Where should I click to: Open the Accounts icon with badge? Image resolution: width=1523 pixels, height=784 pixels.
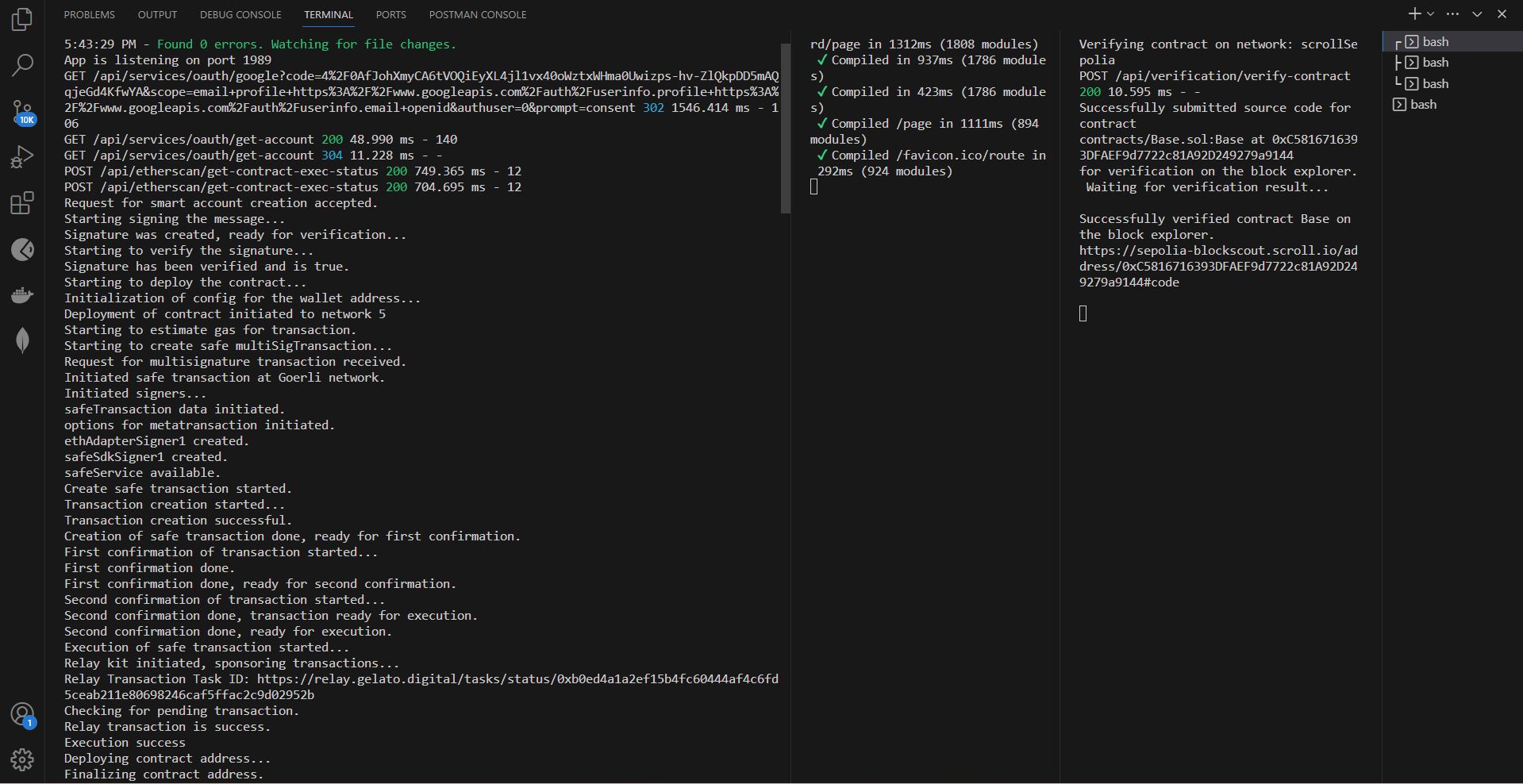(22, 715)
